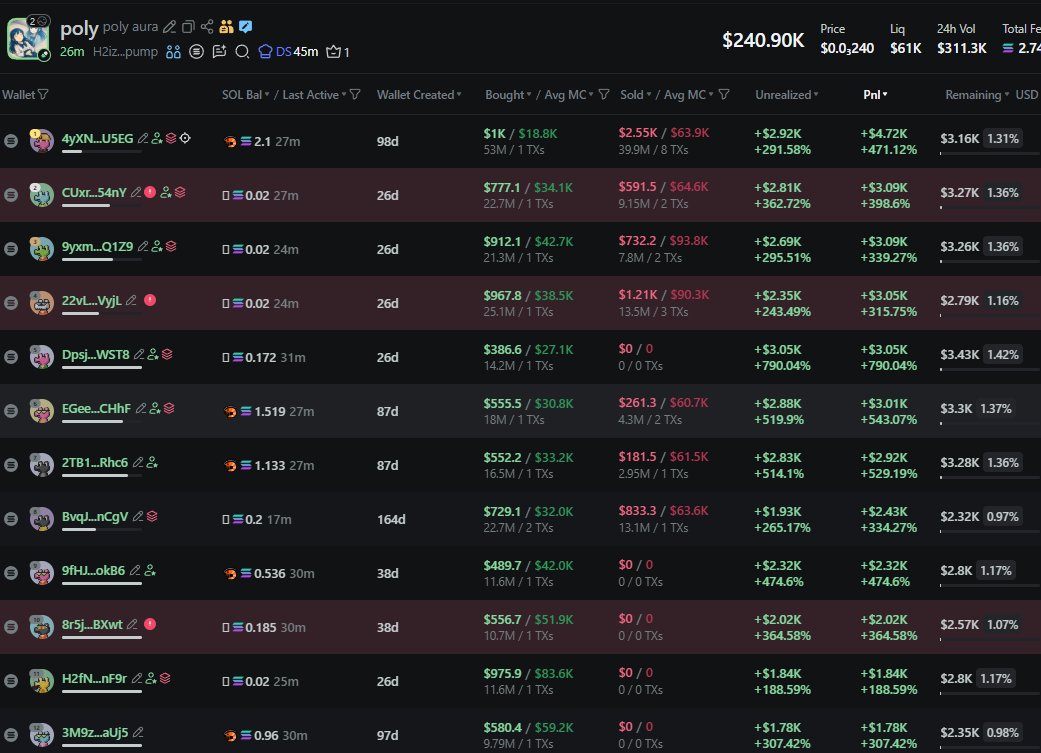This screenshot has width=1041, height=753.
Task: Sort by Wallet Created column
Action: (x=418, y=95)
